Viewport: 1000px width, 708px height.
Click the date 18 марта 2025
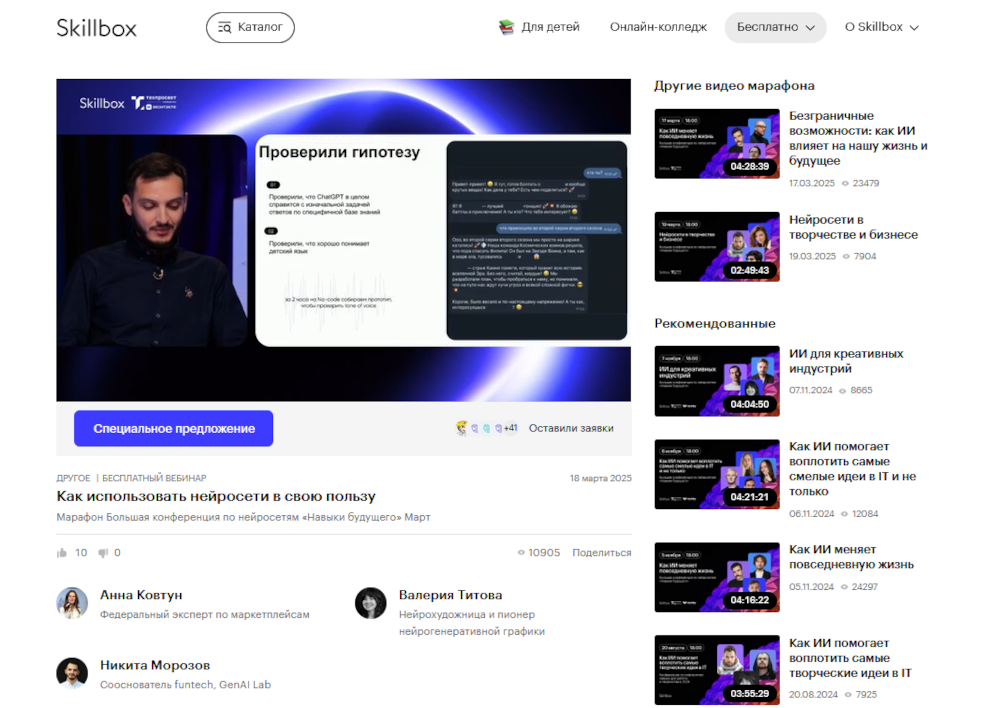pos(600,478)
